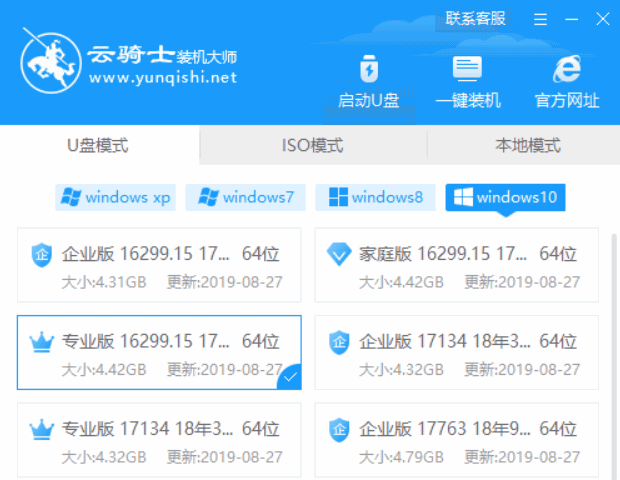Click the www.yunqishi.net website text
620x480 pixels.
[x=163, y=78]
